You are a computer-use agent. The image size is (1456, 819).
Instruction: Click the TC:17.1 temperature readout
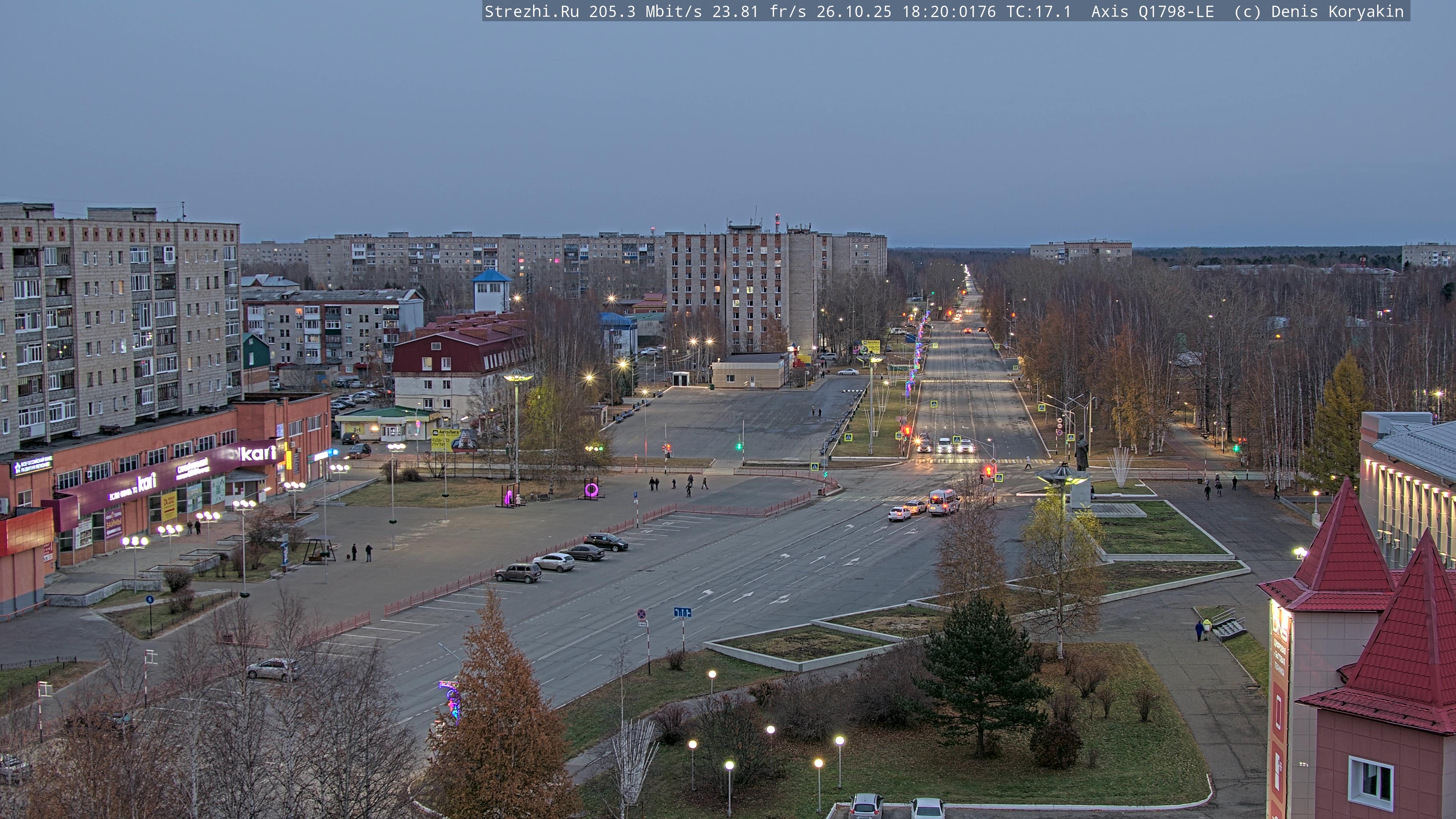[1038, 12]
